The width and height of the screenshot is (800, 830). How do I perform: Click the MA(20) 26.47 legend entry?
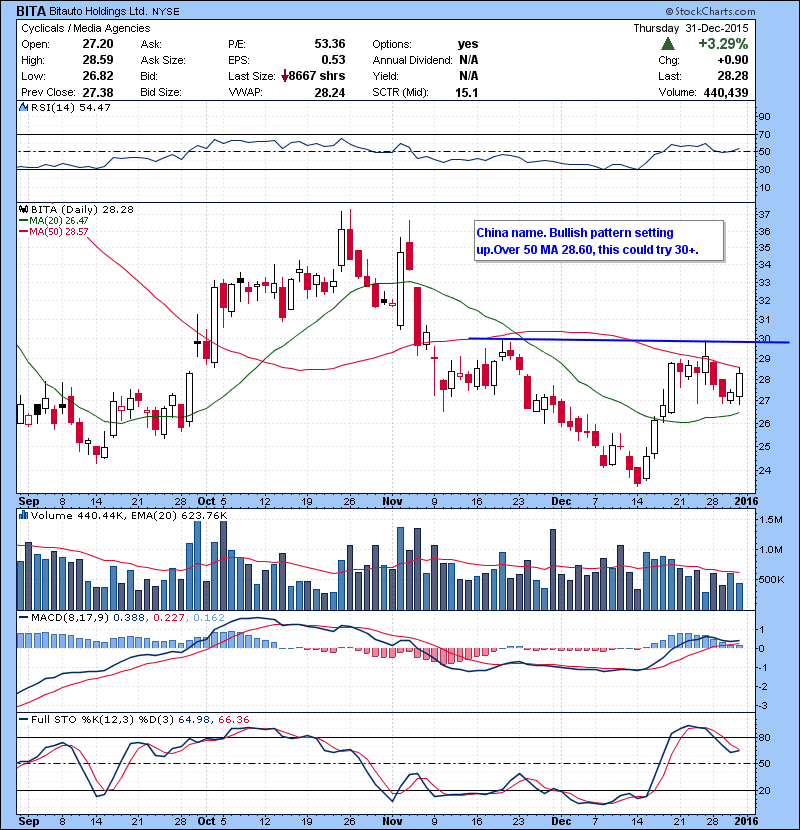coord(54,221)
